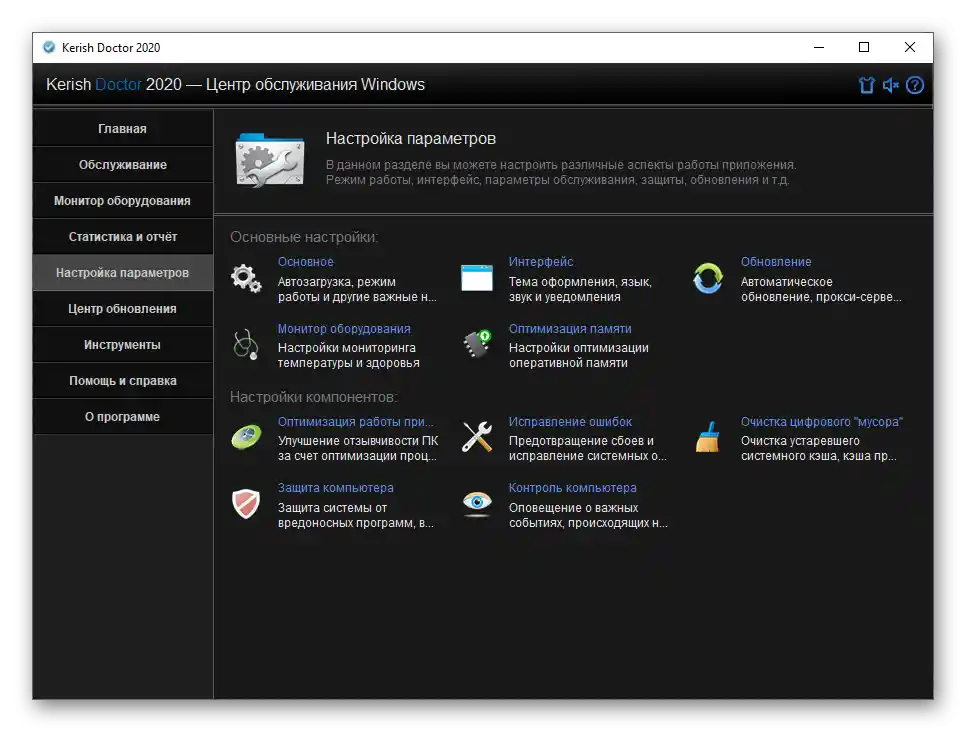Open the Обновление settings link

[776, 261]
